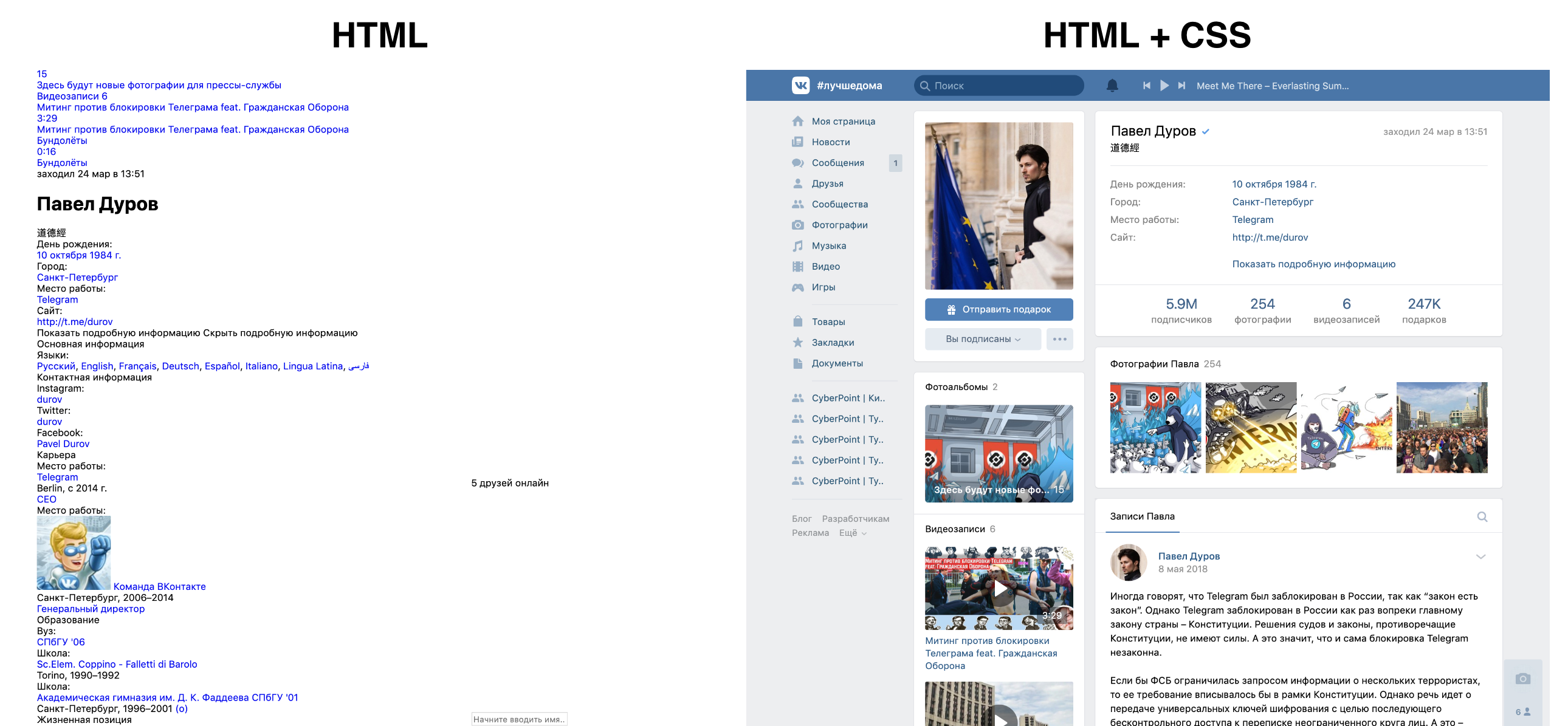Click the 6 видеозаписей counter

point(1346,310)
